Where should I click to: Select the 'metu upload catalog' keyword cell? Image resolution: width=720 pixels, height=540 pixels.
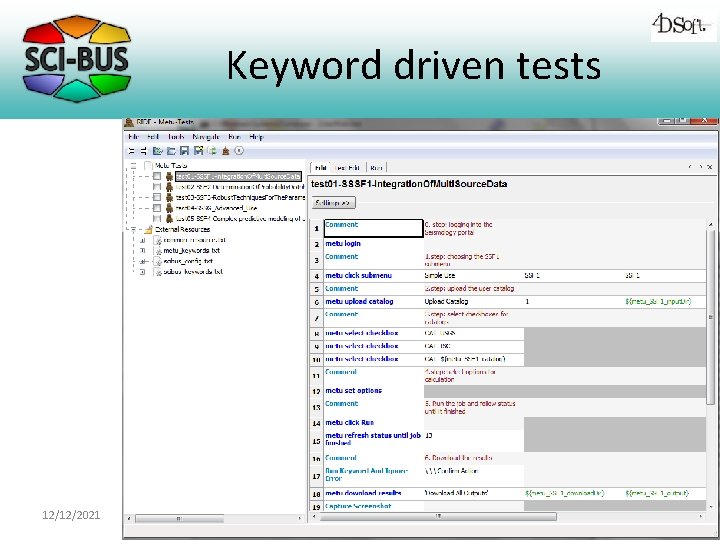(374, 302)
